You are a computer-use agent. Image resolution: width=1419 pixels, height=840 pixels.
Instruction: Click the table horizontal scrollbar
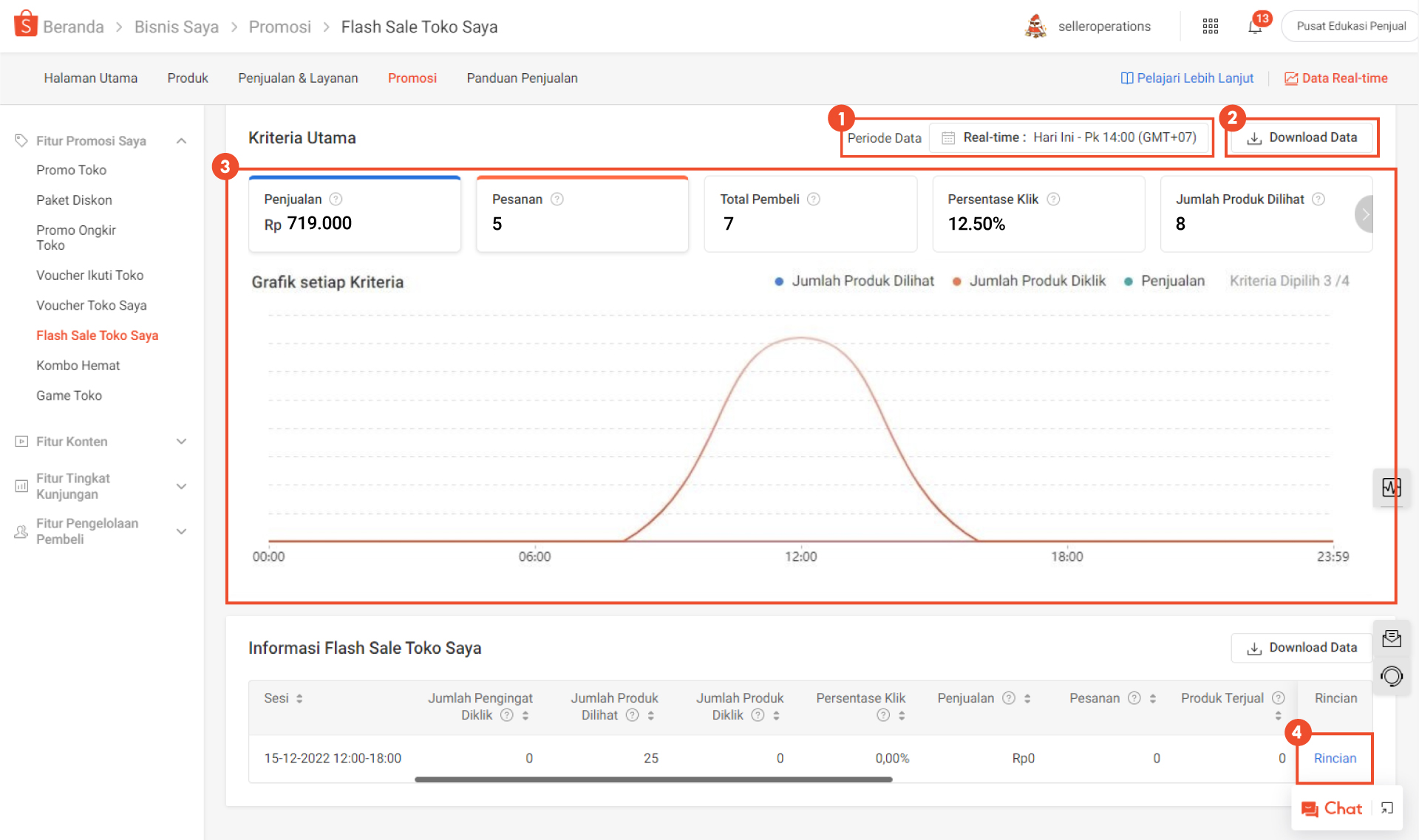(653, 779)
